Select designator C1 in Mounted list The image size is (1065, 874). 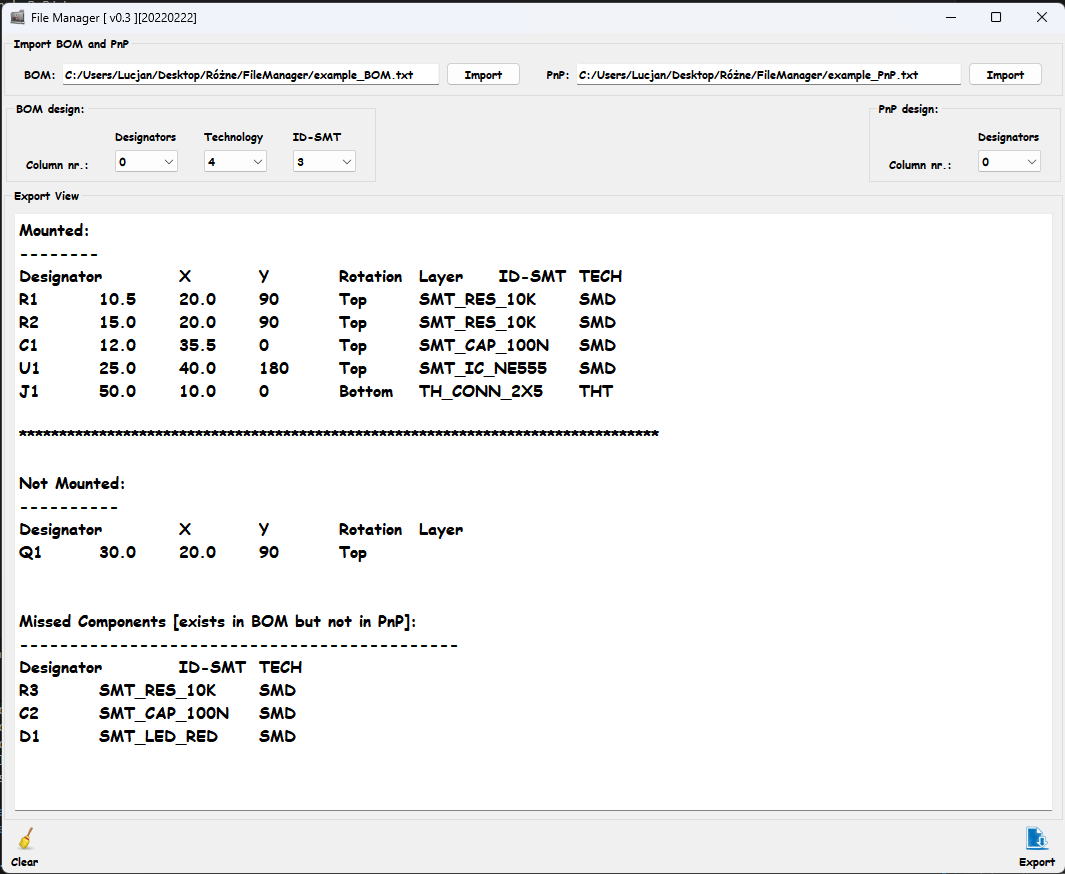(x=29, y=346)
